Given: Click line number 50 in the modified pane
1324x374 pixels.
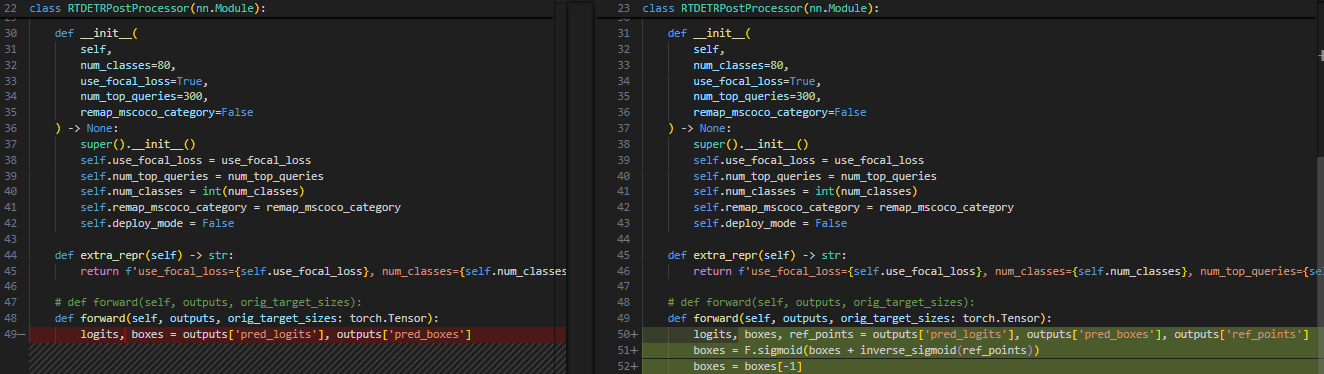Looking at the screenshot, I should pos(625,334).
